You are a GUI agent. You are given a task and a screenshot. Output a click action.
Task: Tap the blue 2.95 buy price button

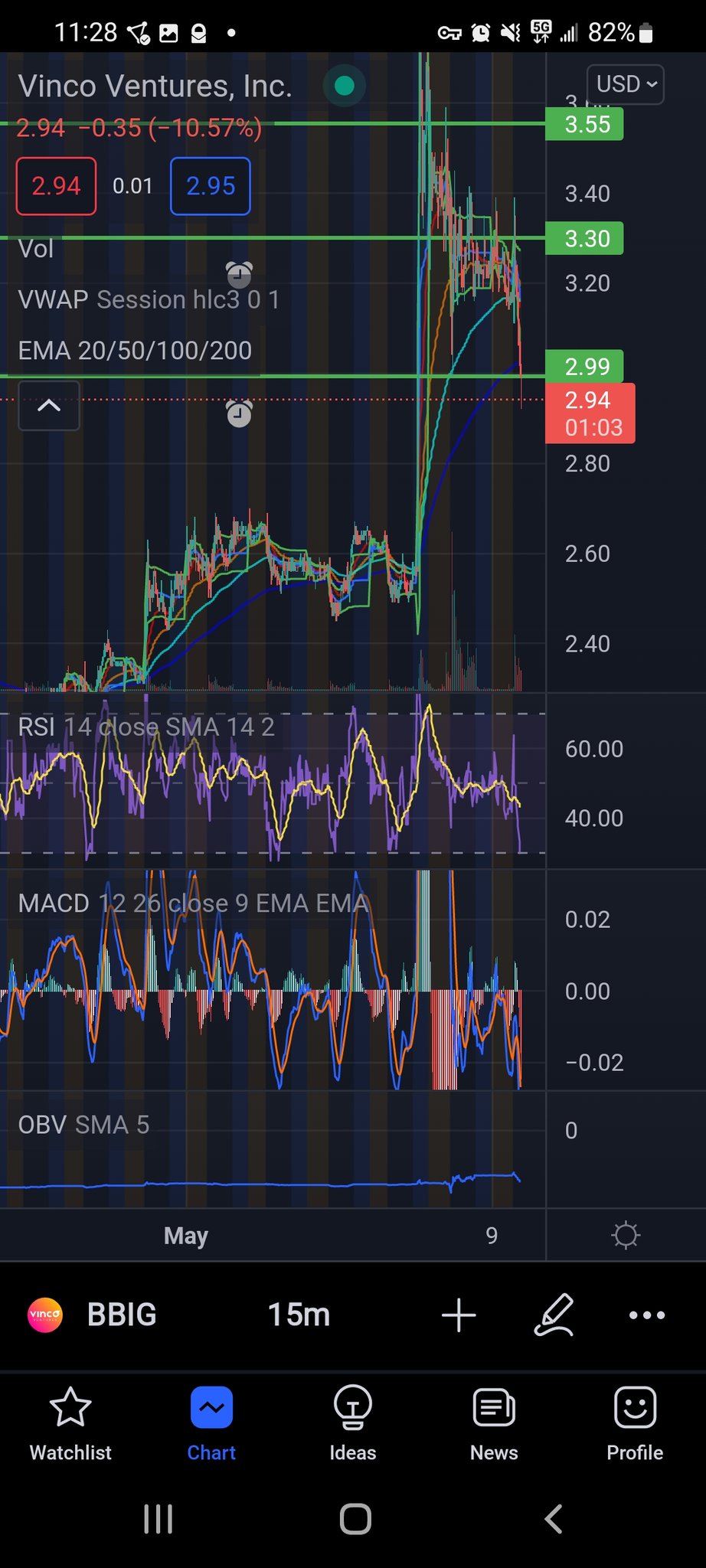point(211,186)
